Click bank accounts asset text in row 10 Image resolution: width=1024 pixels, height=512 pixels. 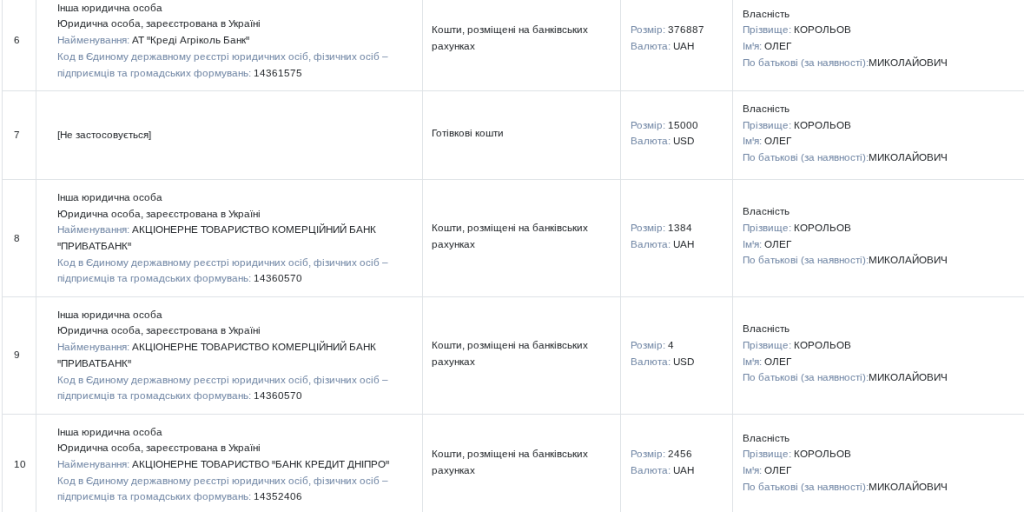(509, 462)
